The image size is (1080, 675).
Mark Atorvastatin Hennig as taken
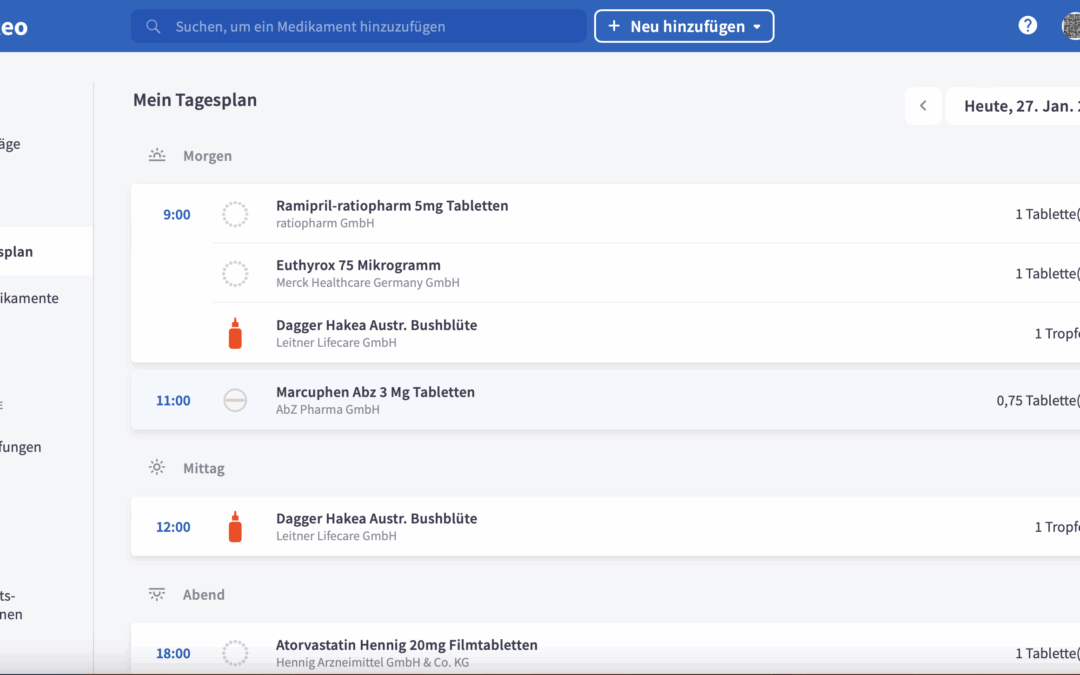click(x=235, y=653)
